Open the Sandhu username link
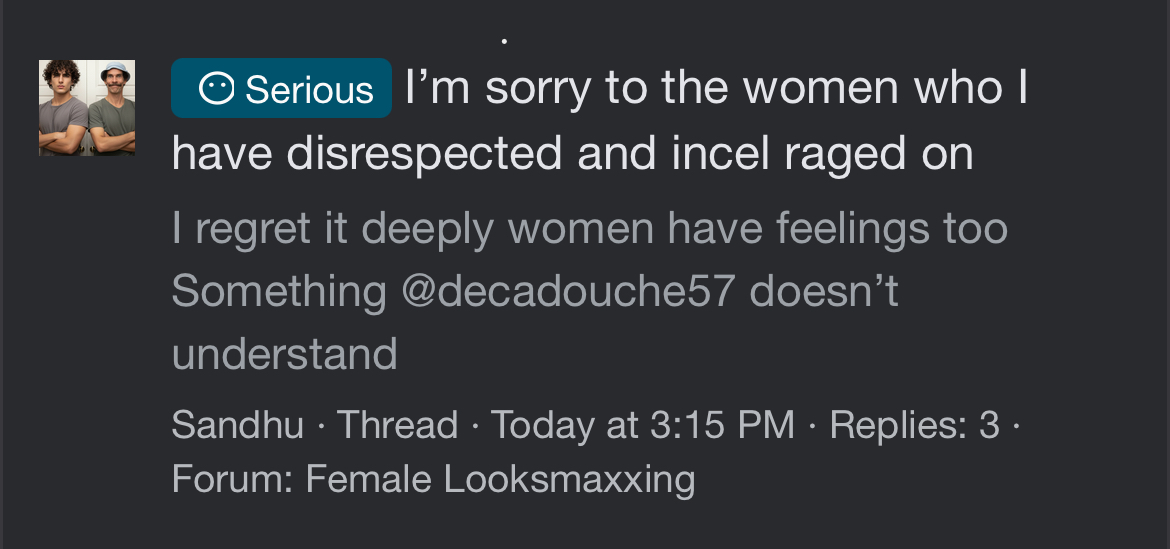Image resolution: width=1170 pixels, height=549 pixels. pos(237,425)
